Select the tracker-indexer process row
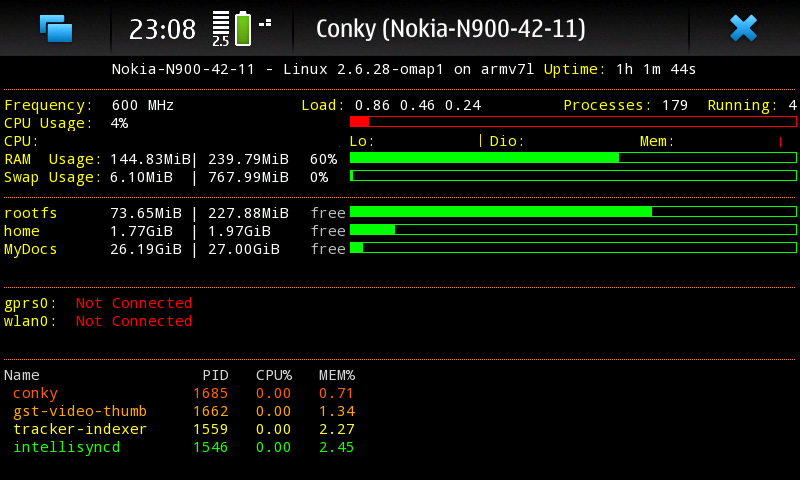 [x=183, y=430]
